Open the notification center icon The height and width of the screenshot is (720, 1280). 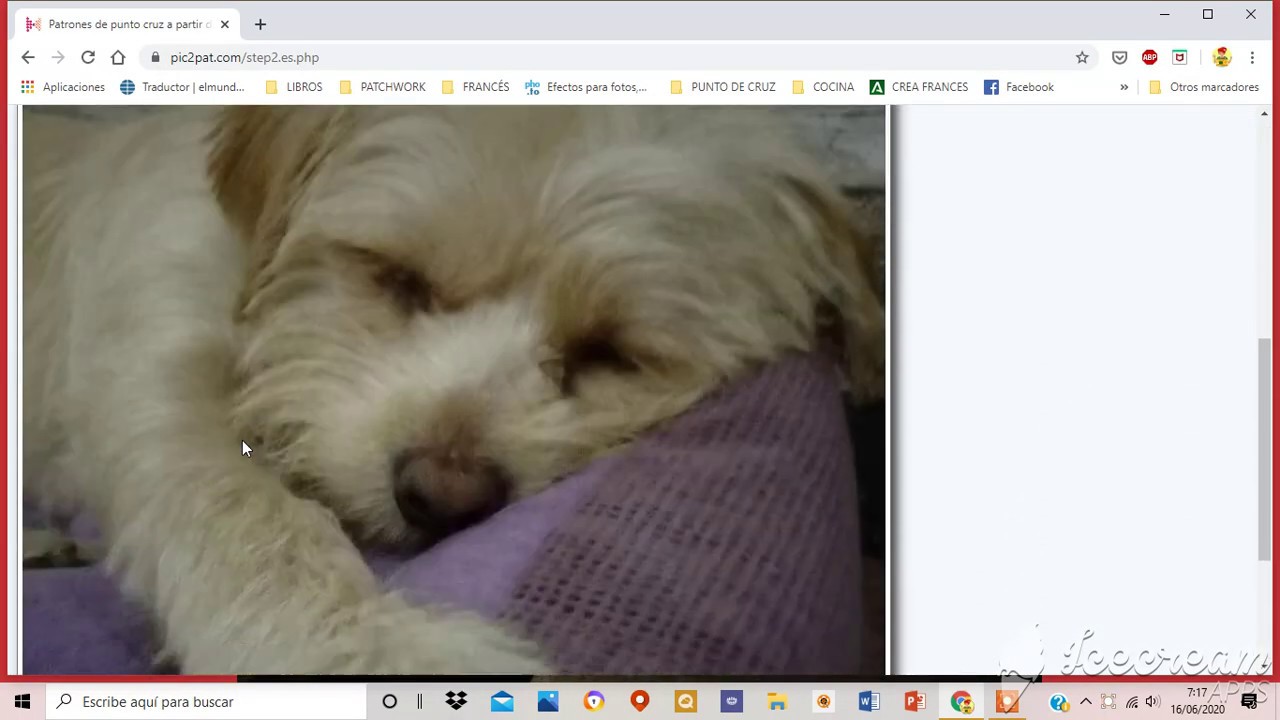pyautogui.click(x=1249, y=702)
